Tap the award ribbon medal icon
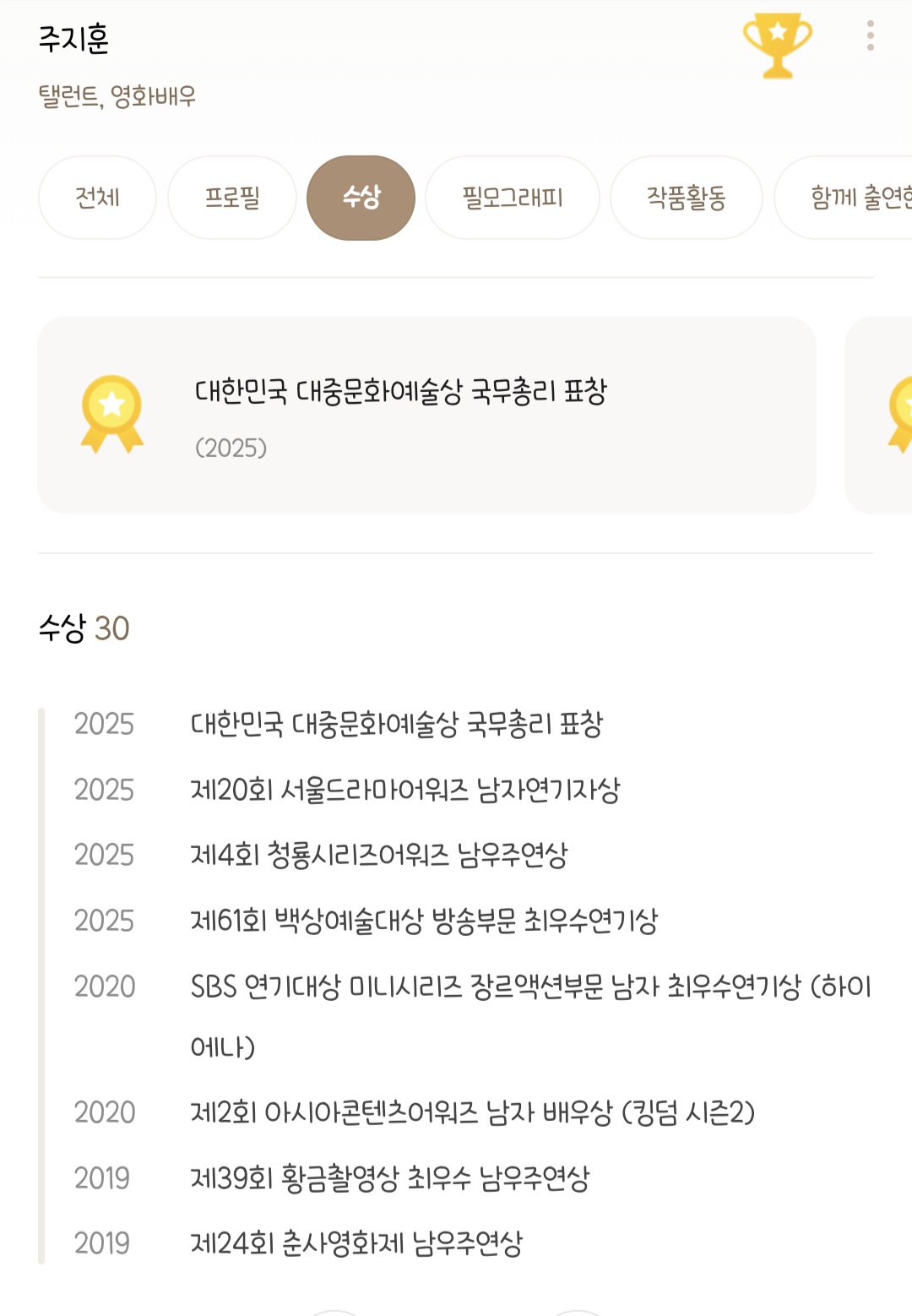The height and width of the screenshot is (1316, 912). coord(112,414)
